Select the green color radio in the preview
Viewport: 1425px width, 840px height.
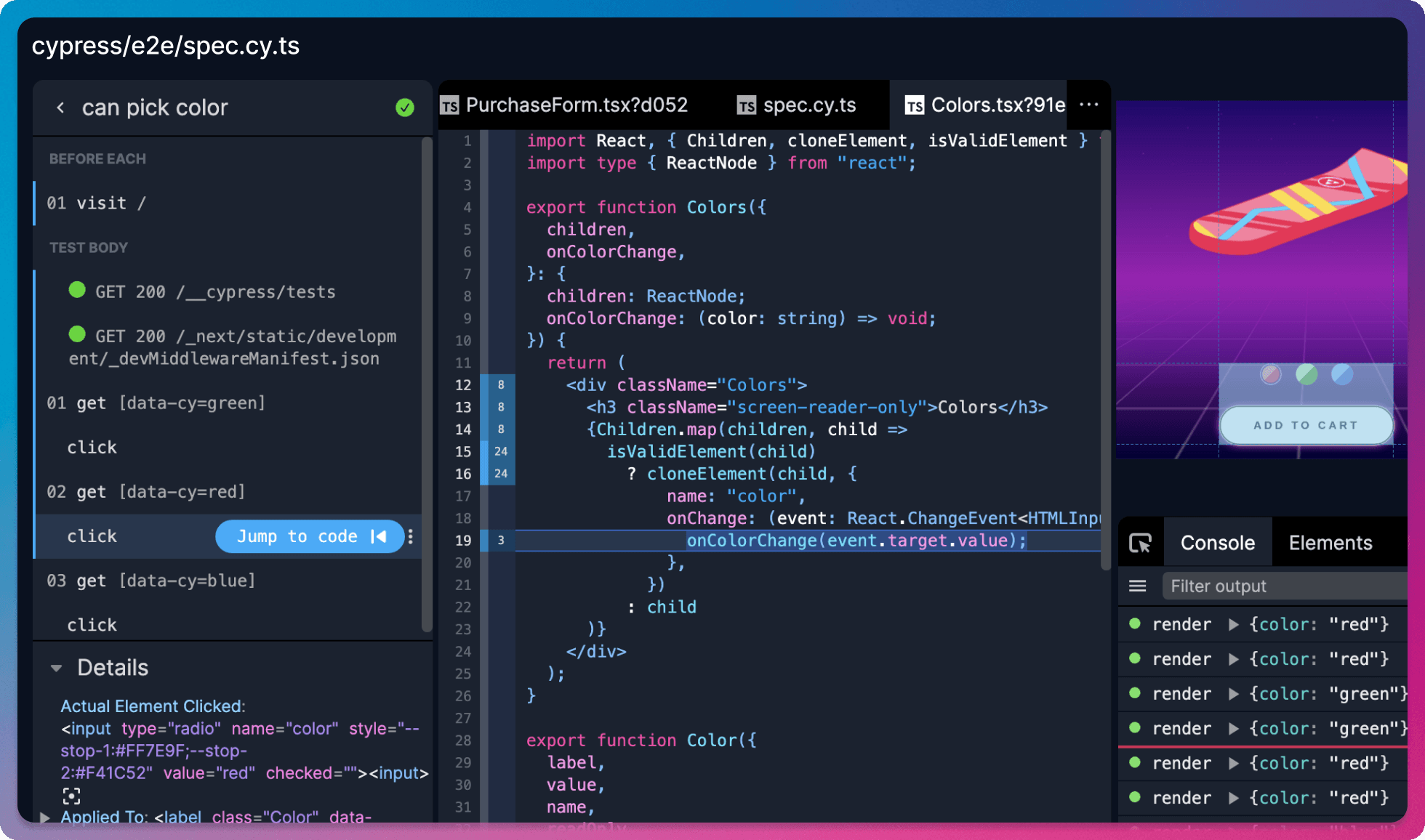pyautogui.click(x=1306, y=374)
